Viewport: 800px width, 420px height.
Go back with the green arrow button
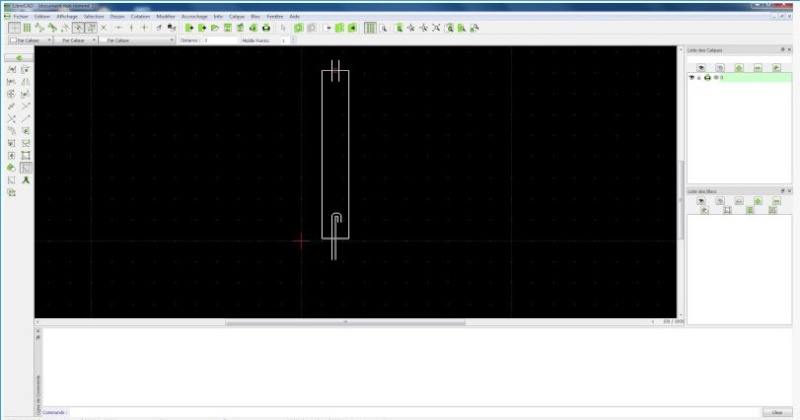19,58
